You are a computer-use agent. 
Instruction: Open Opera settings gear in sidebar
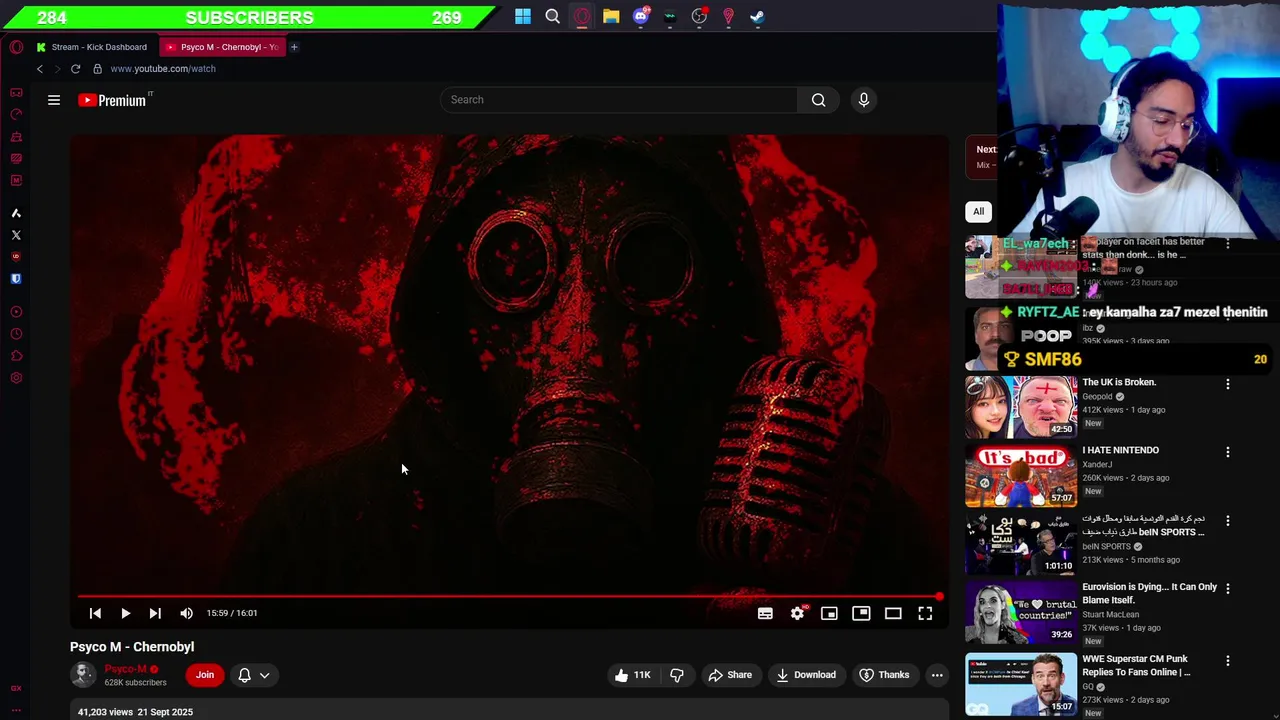(x=16, y=378)
